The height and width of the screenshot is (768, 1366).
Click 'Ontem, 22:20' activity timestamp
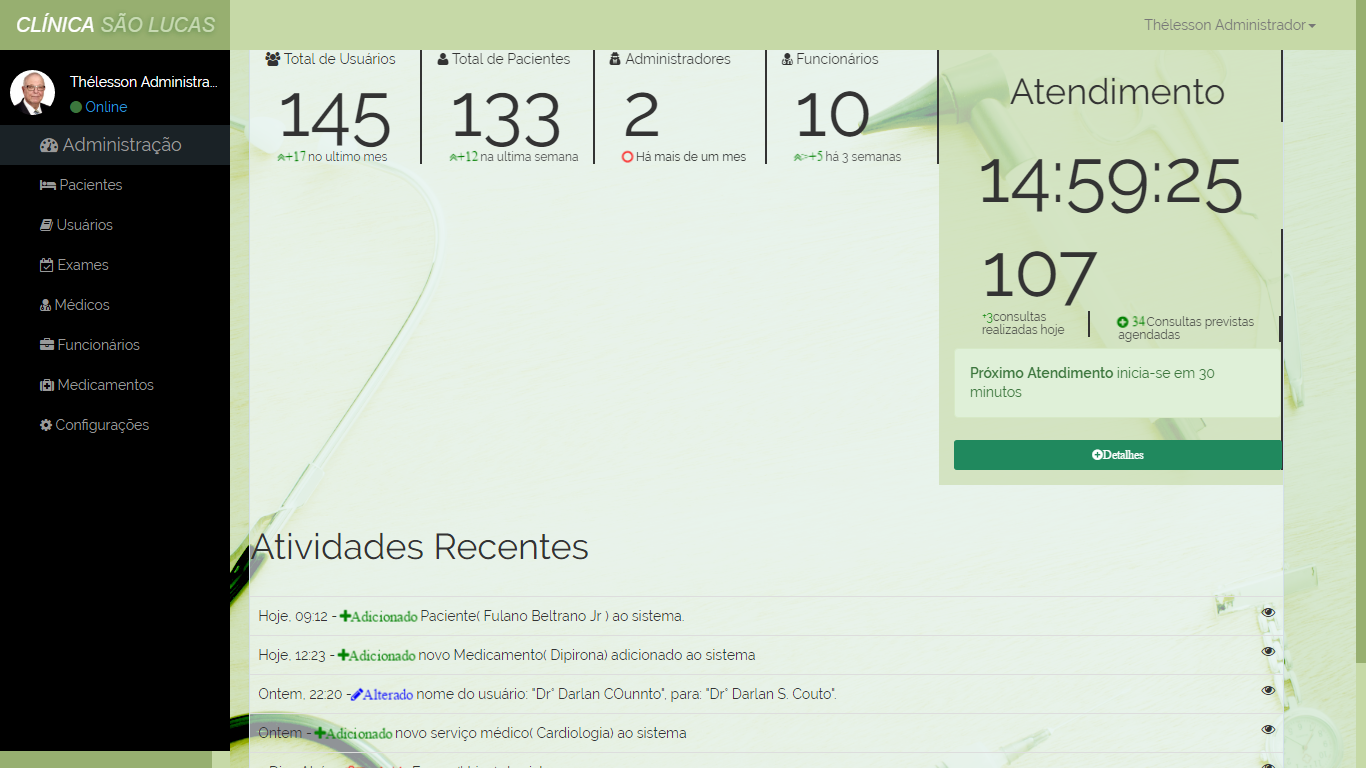click(x=300, y=694)
